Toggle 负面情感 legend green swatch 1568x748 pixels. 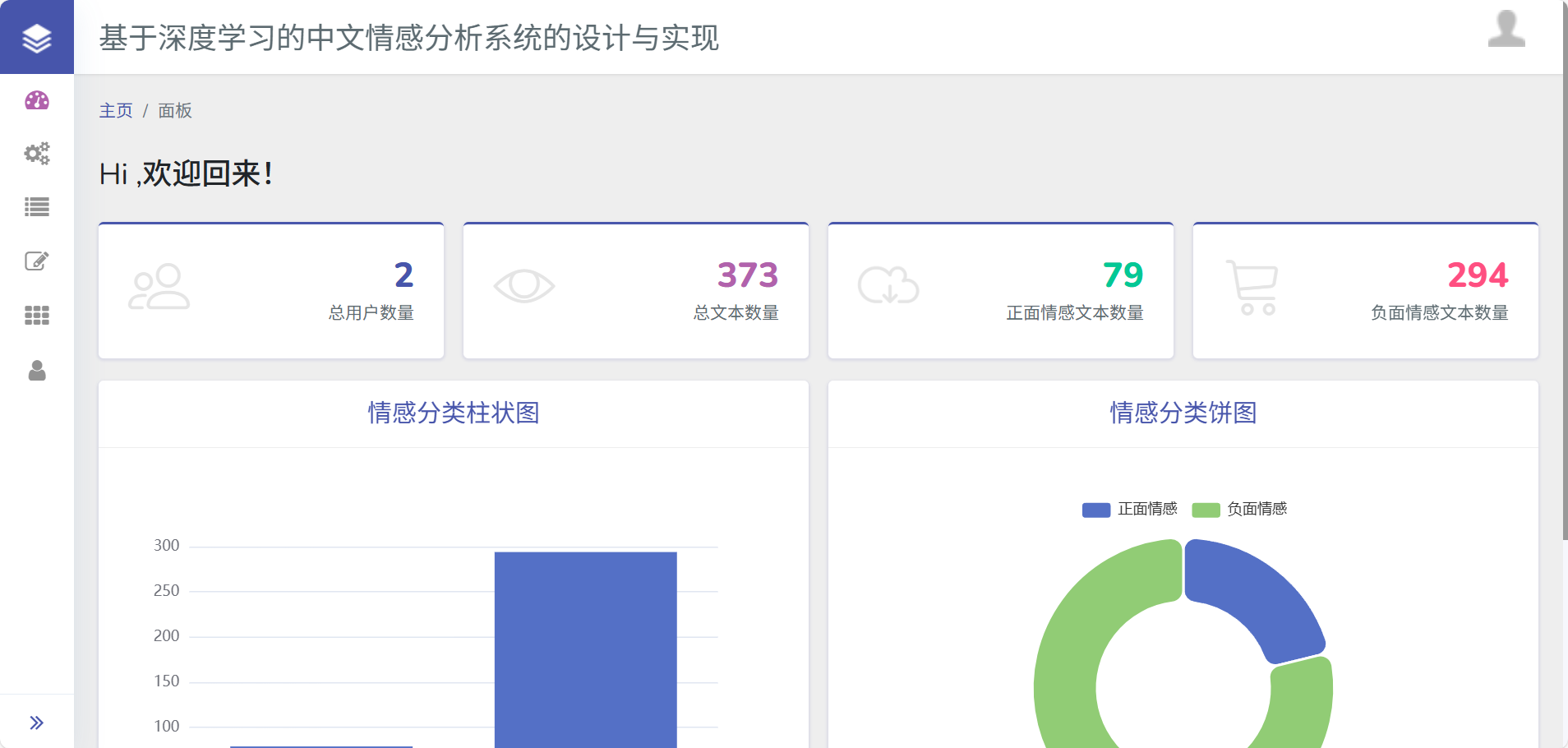1206,510
